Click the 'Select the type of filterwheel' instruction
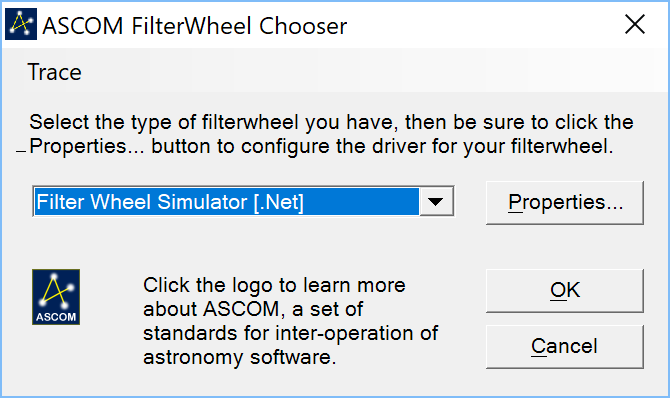This screenshot has width=670, height=398. point(331,134)
